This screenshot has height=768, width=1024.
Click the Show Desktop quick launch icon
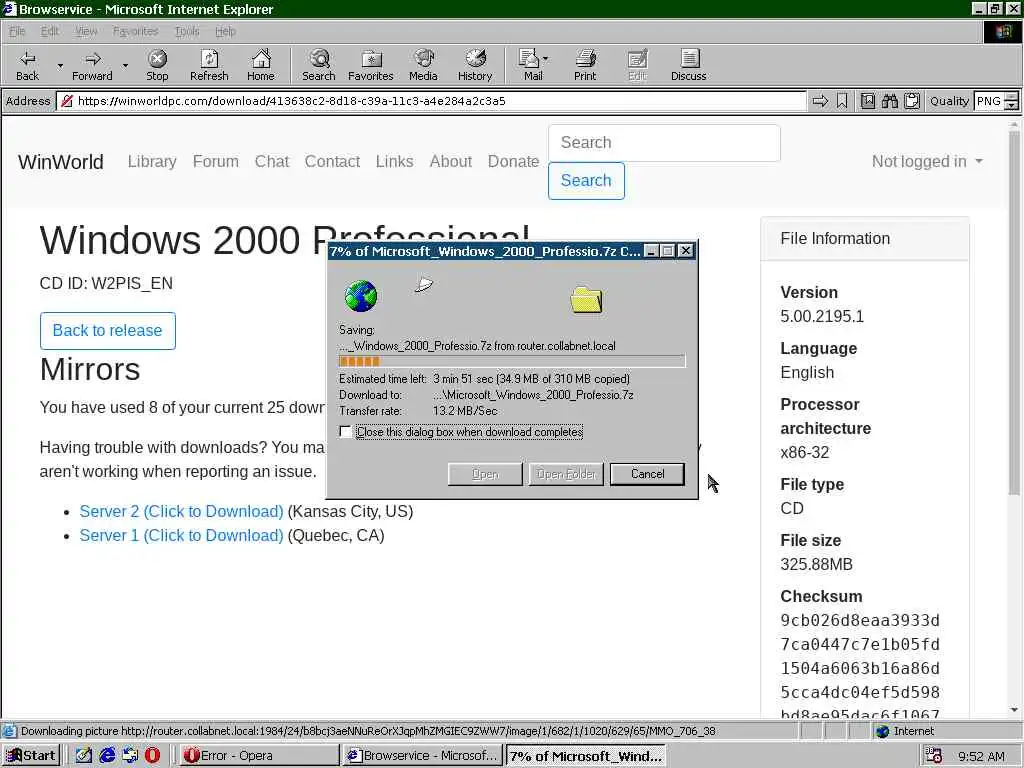84,756
